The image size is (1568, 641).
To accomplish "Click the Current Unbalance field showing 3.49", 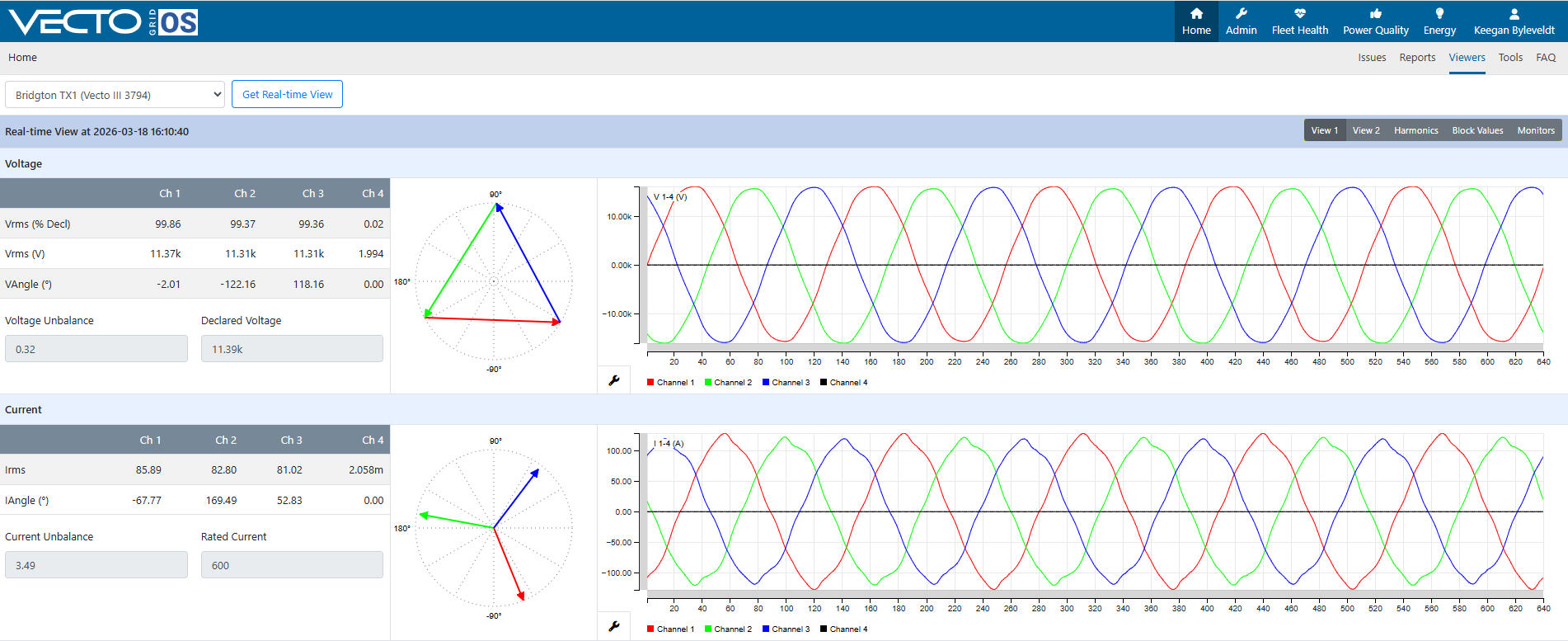I will [x=96, y=565].
